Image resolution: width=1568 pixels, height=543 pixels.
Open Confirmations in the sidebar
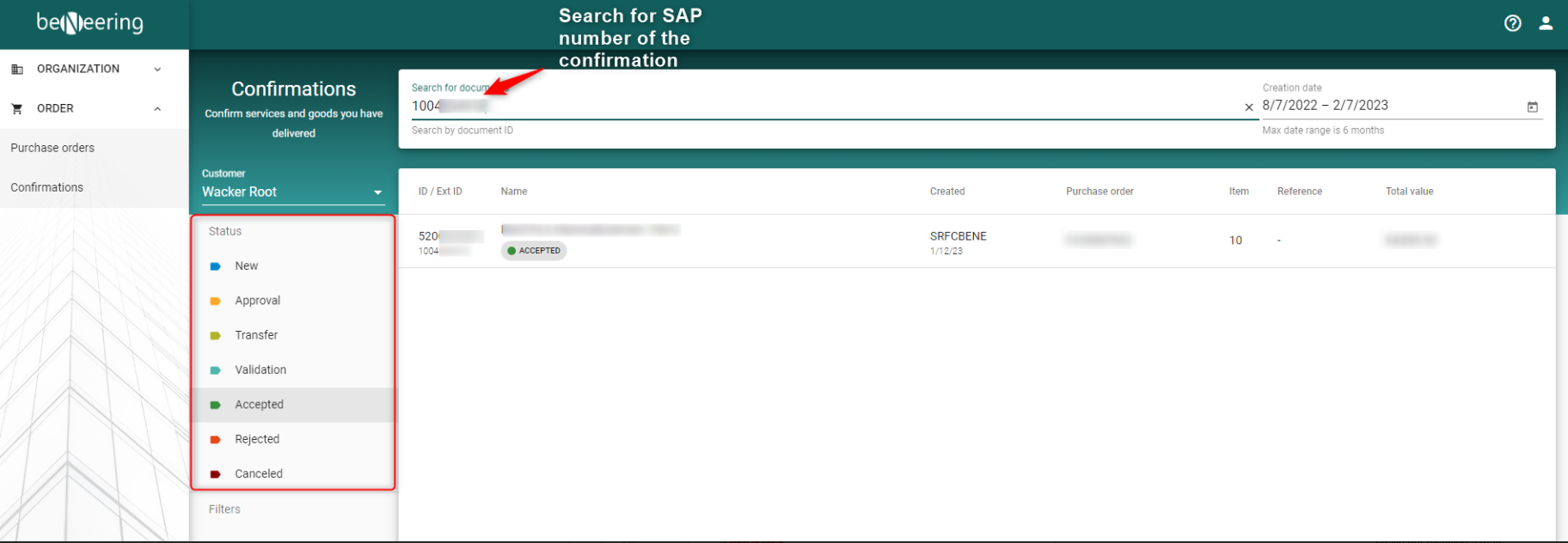[47, 187]
